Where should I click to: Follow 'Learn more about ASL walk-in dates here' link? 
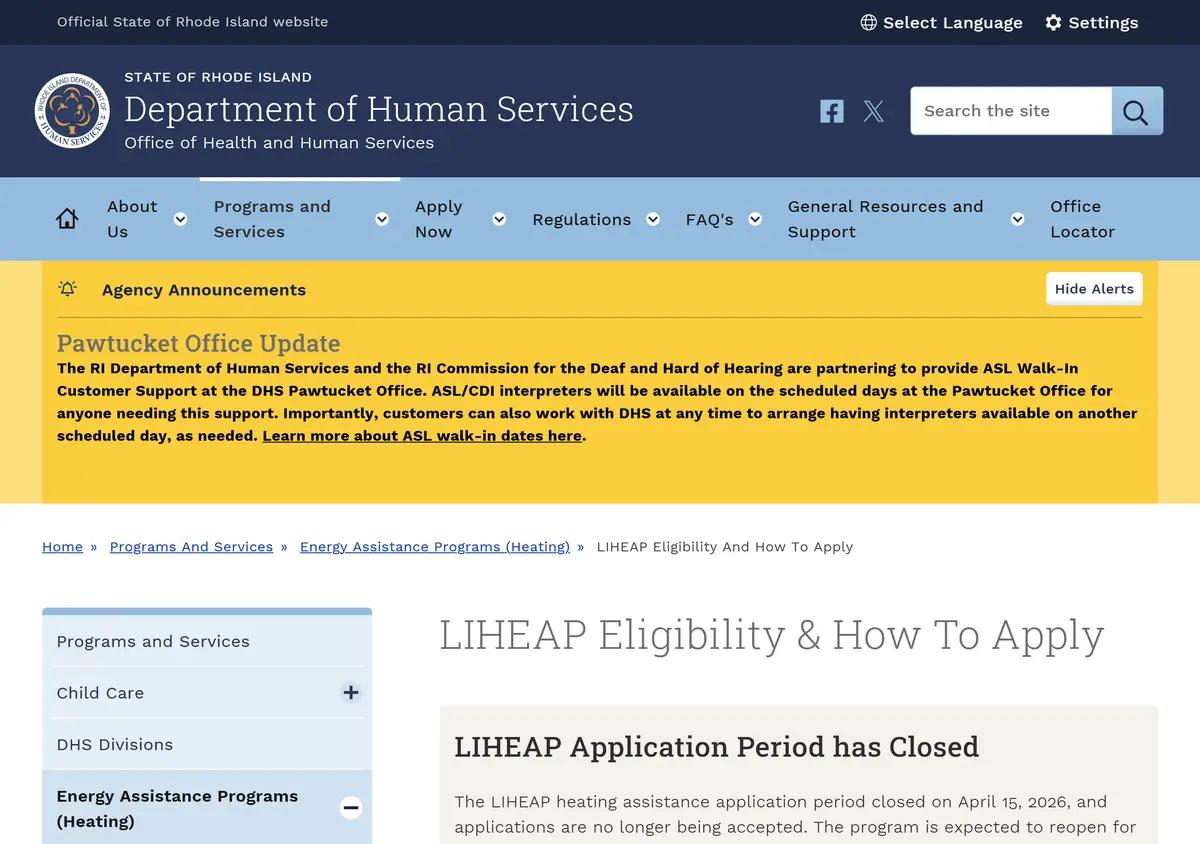422,436
